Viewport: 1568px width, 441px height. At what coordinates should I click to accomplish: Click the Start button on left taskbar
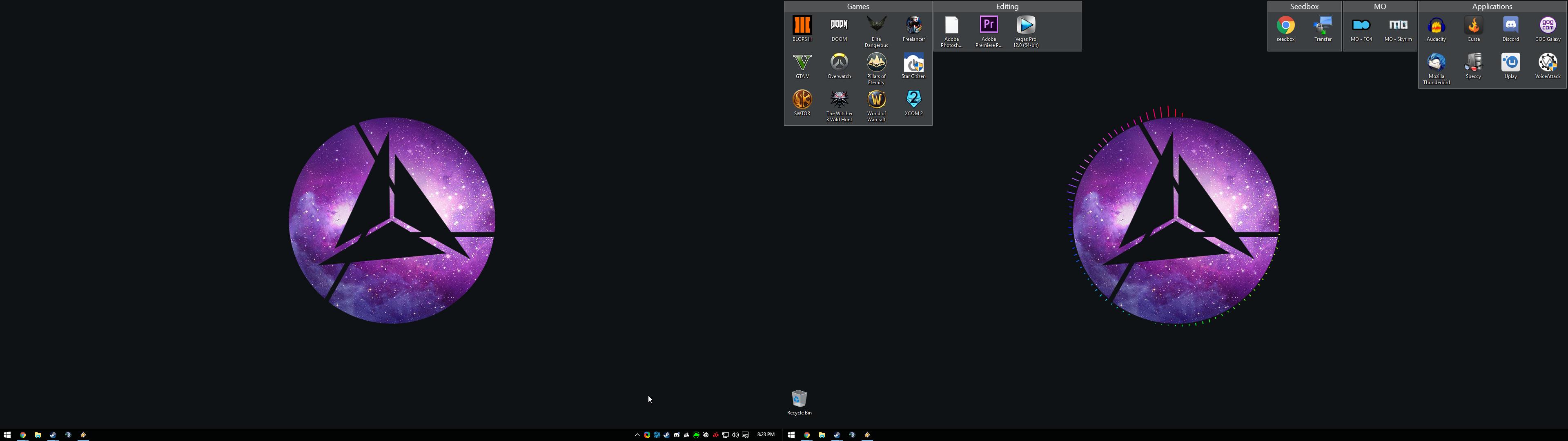click(7, 435)
